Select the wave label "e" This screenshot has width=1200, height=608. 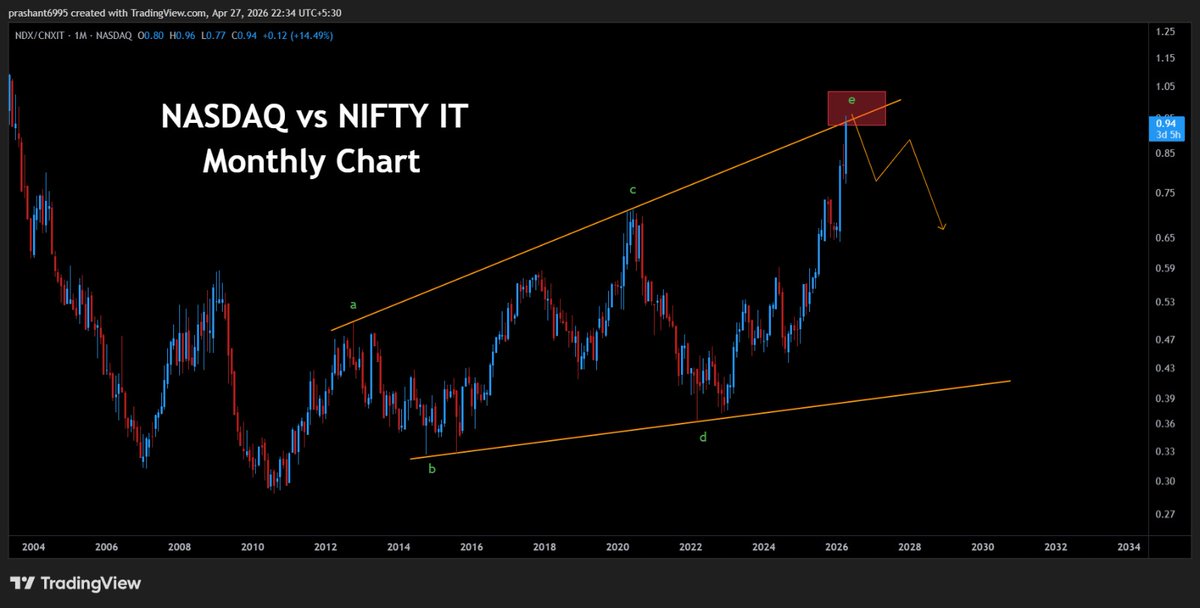click(x=851, y=100)
